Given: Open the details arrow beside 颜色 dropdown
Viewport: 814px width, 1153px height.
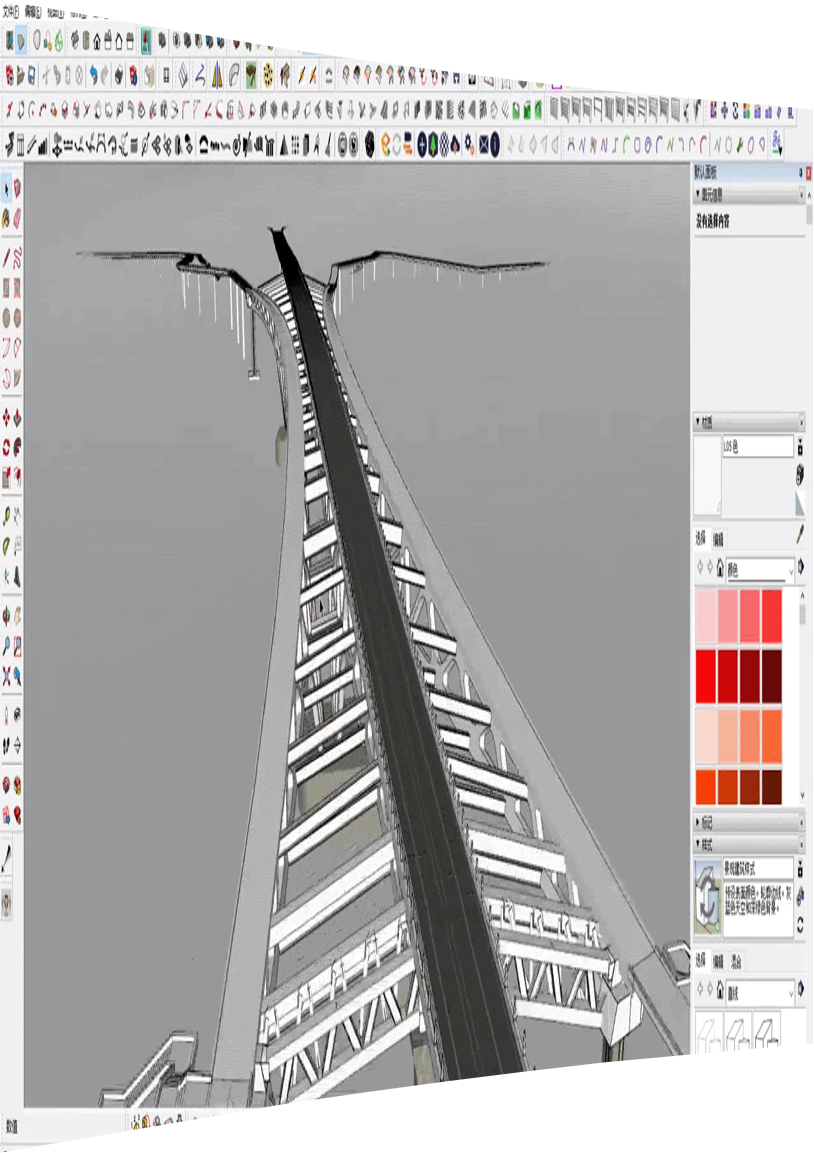Looking at the screenshot, I should tap(800, 567).
